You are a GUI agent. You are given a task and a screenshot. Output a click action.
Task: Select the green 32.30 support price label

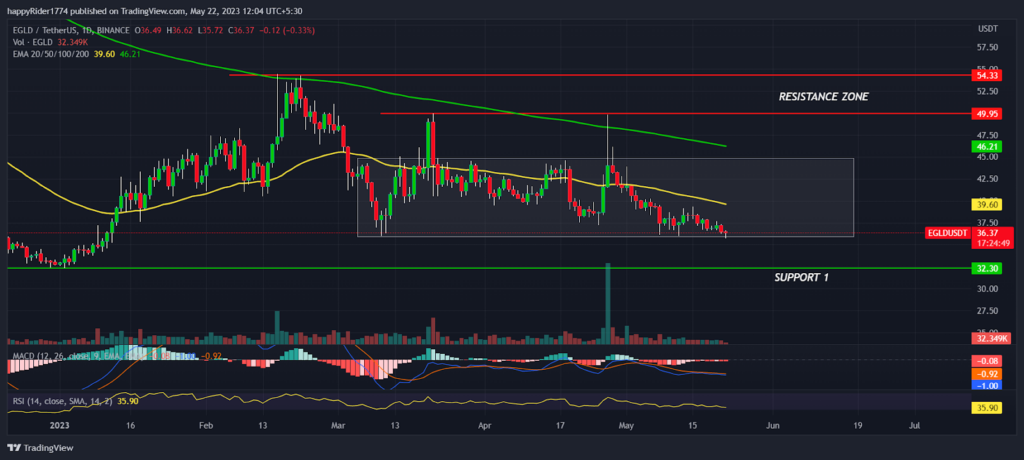(x=986, y=268)
